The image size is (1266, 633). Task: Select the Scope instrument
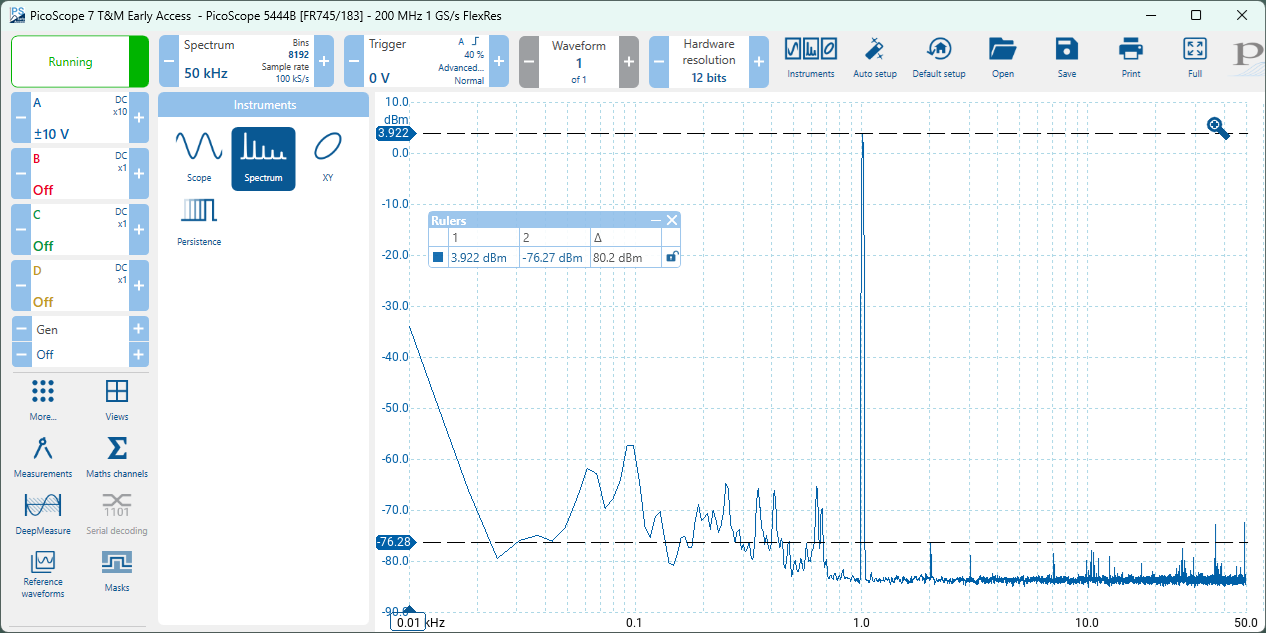pos(199,158)
